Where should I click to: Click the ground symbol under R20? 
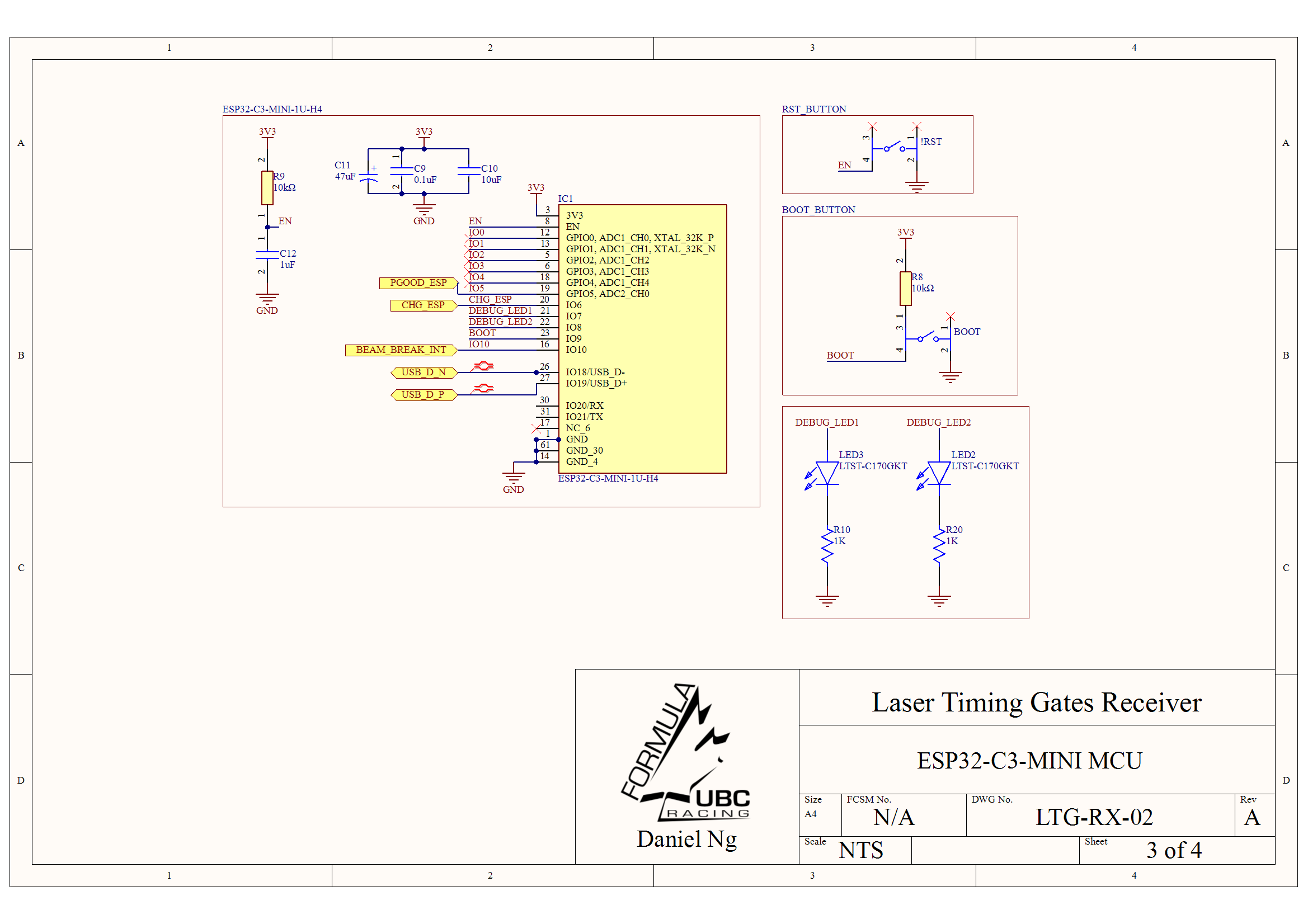pos(939,601)
